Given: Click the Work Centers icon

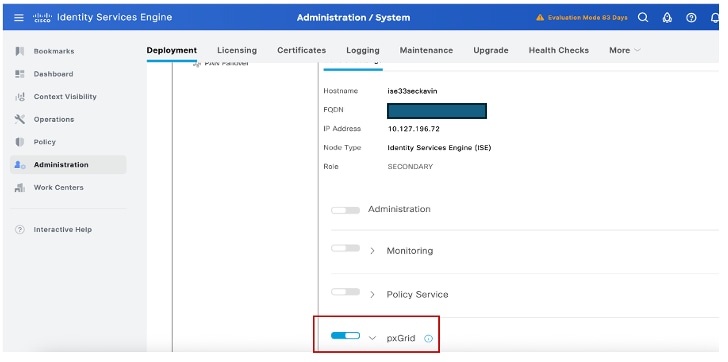Looking at the screenshot, I should click(x=20, y=187).
